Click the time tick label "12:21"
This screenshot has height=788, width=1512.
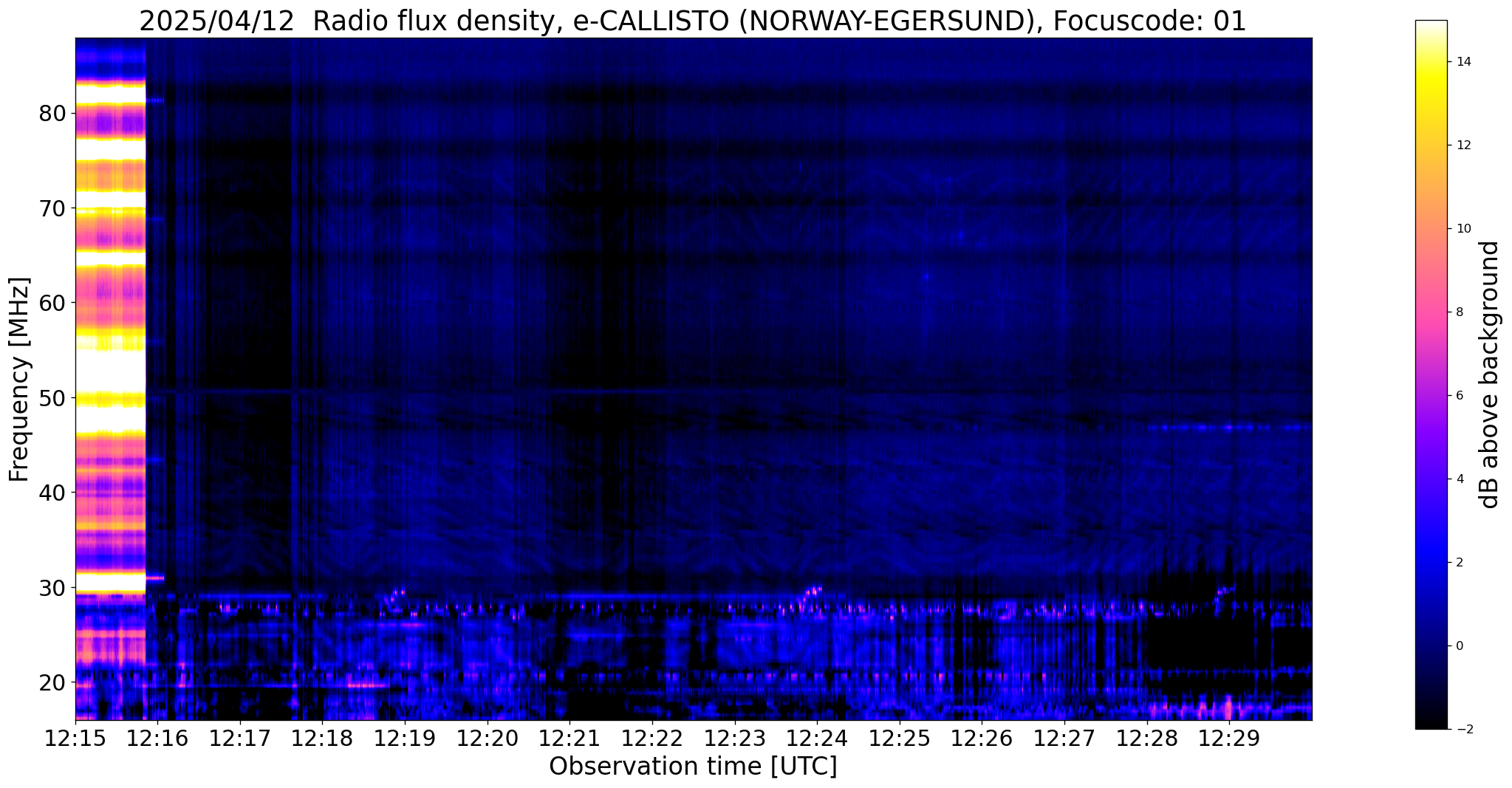(569, 739)
